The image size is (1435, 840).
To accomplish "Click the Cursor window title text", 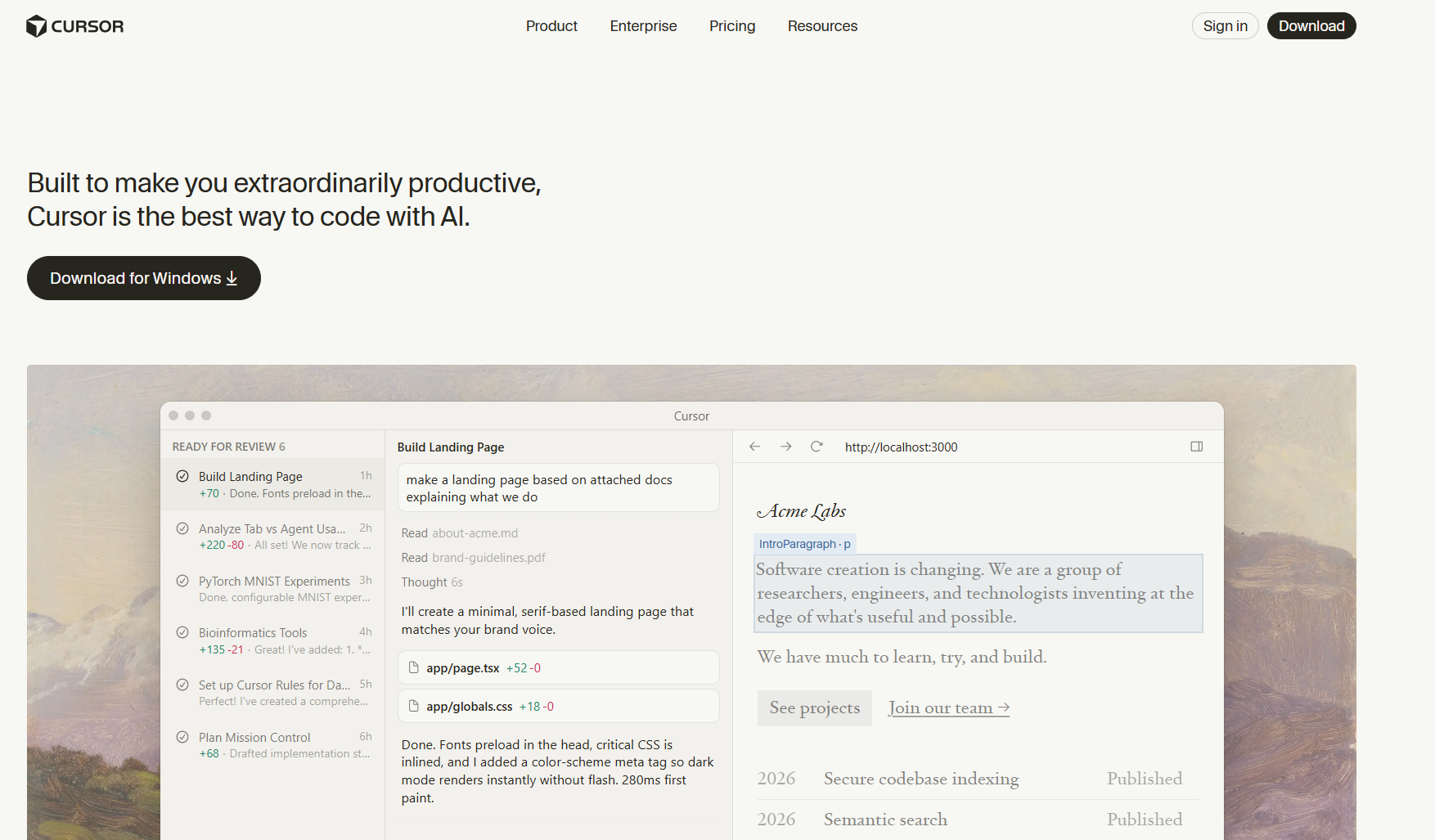I will click(x=691, y=416).
